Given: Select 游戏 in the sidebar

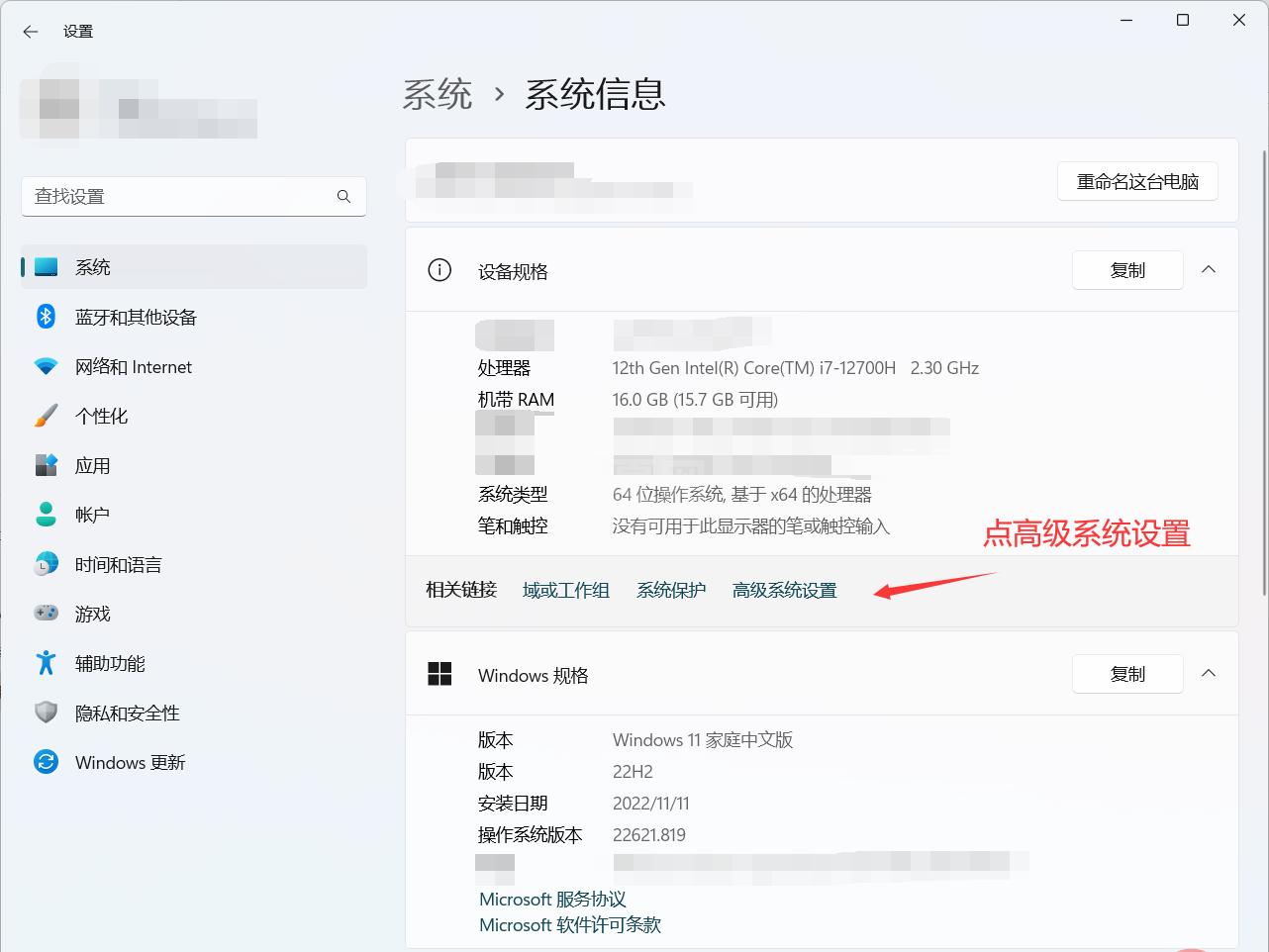Looking at the screenshot, I should [x=194, y=614].
